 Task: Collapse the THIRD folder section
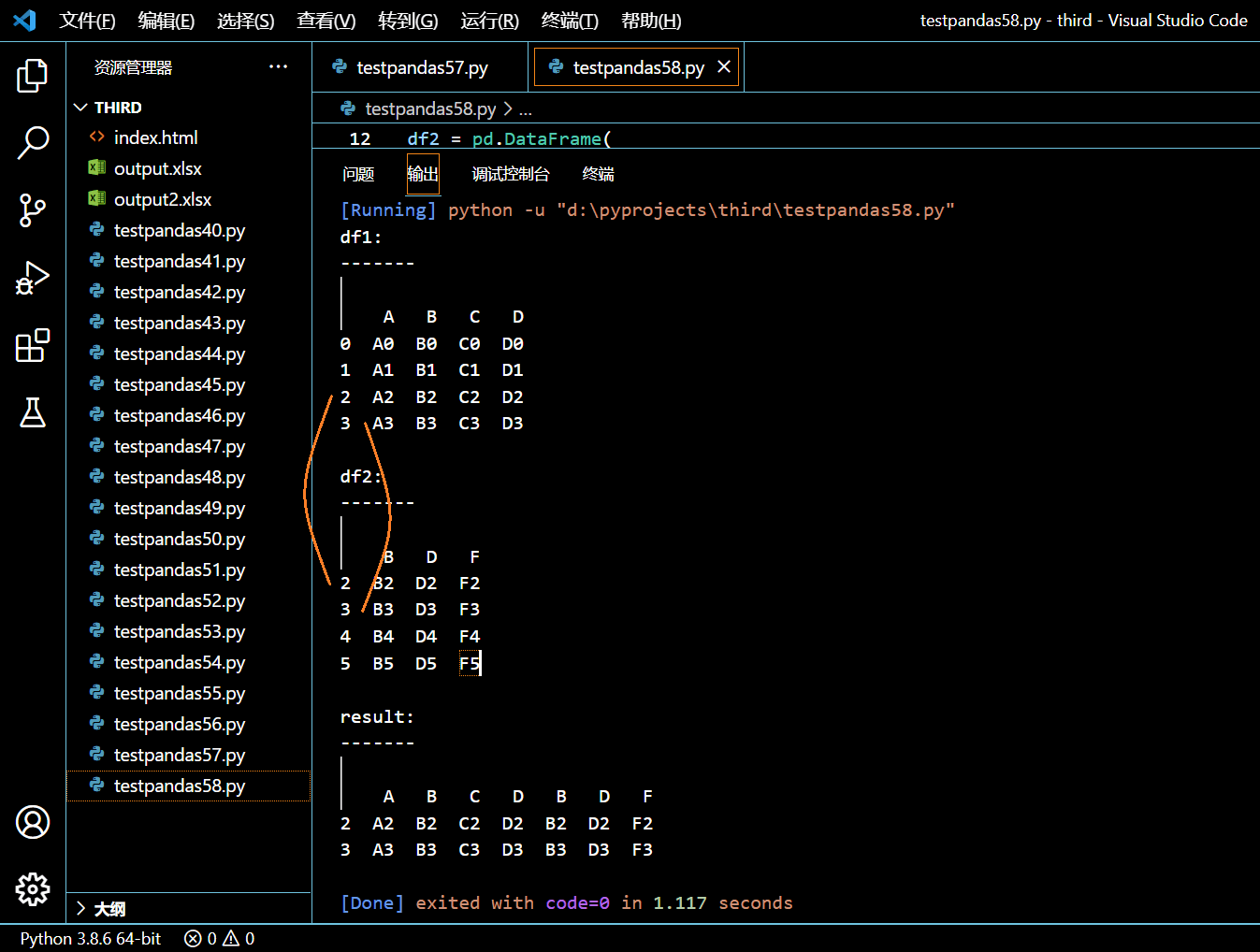[80, 108]
